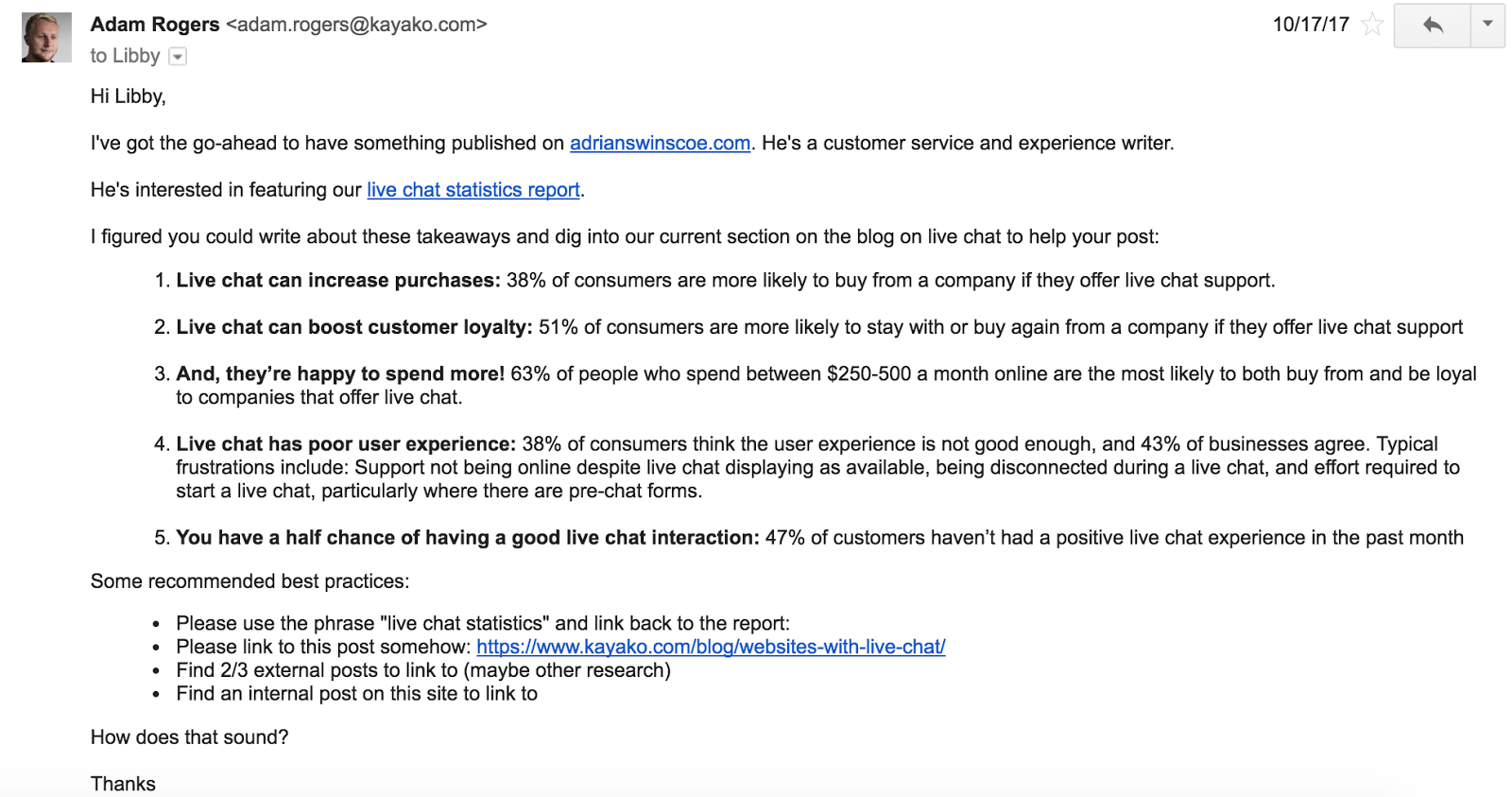The image size is (1512, 797).
Task: Click the "to Libby" recipient text
Action: (125, 56)
